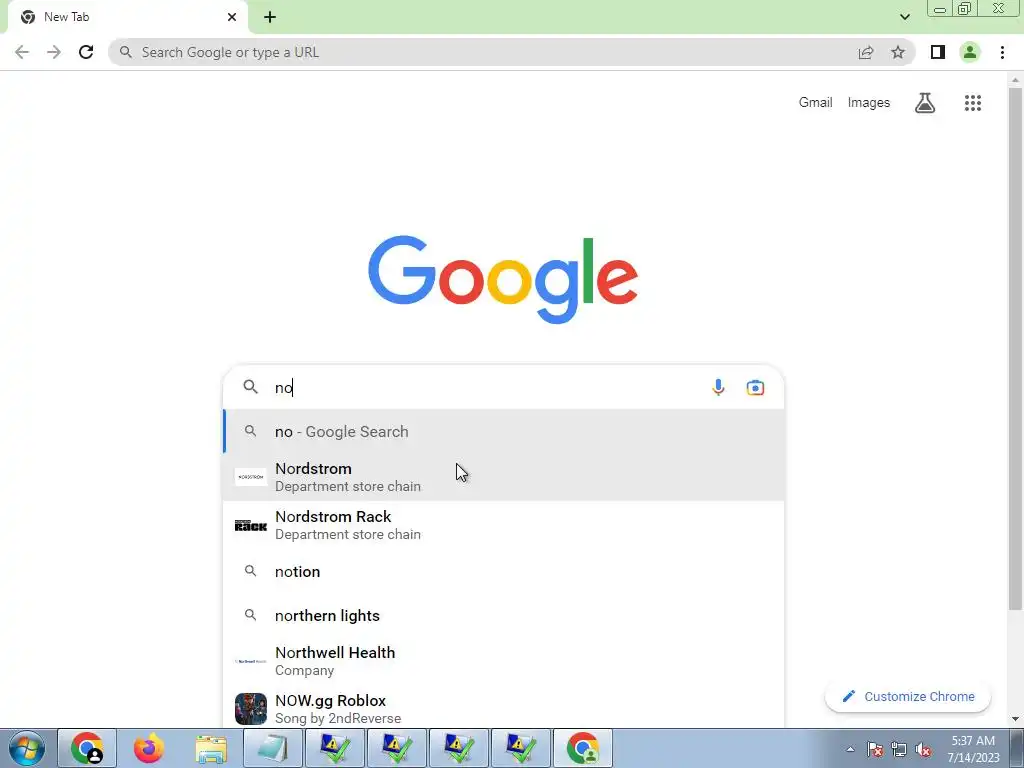Click the Nordstrom logo thumbnail
This screenshot has width=1024, height=768.
251,477
